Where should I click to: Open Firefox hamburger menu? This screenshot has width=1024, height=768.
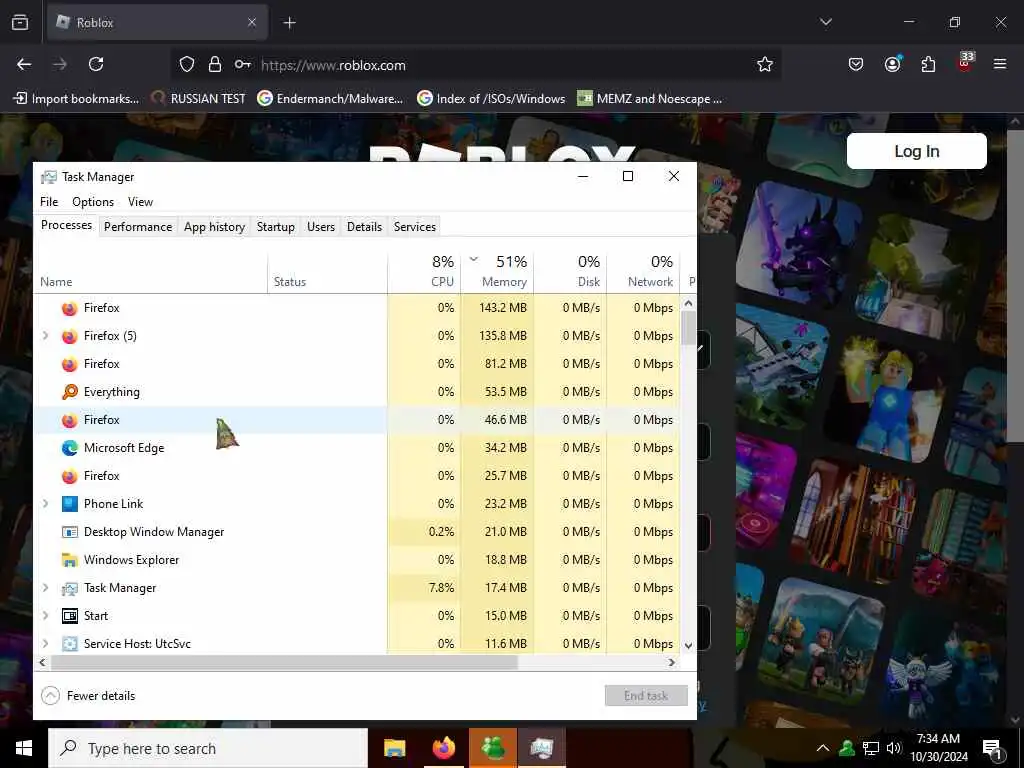tap(1000, 64)
